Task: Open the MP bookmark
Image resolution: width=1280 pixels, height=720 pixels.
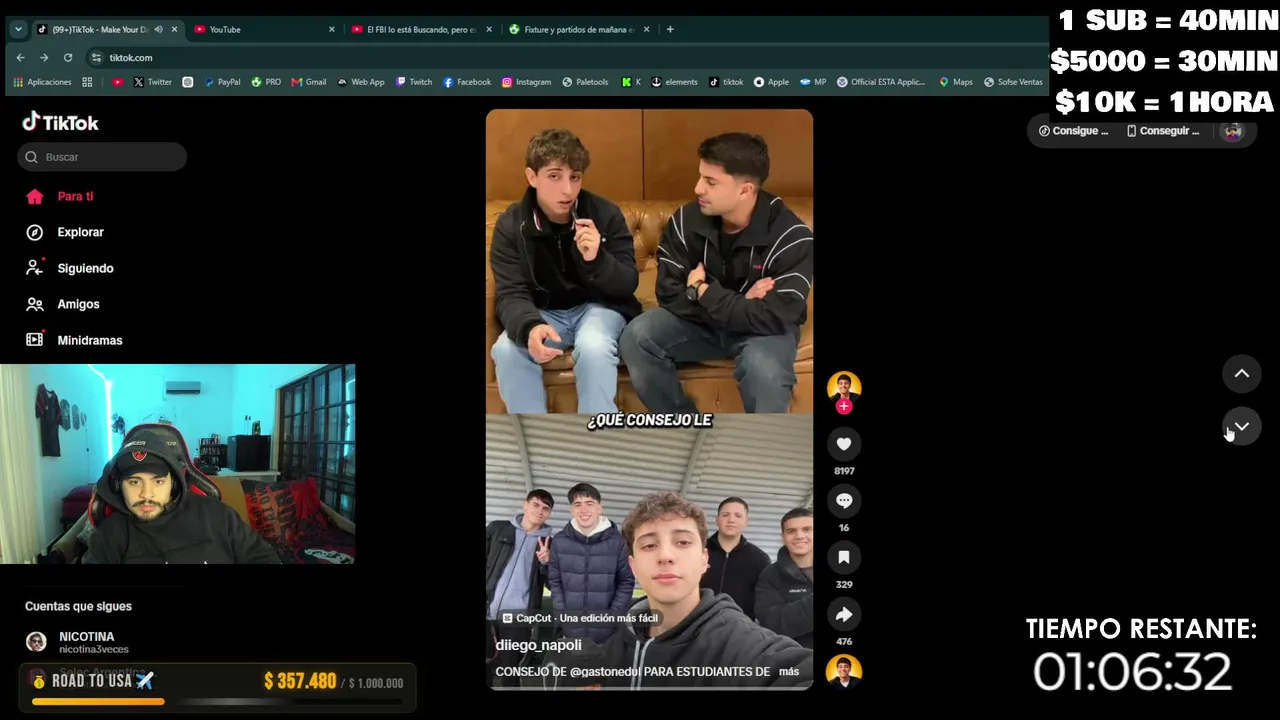Action: click(813, 82)
